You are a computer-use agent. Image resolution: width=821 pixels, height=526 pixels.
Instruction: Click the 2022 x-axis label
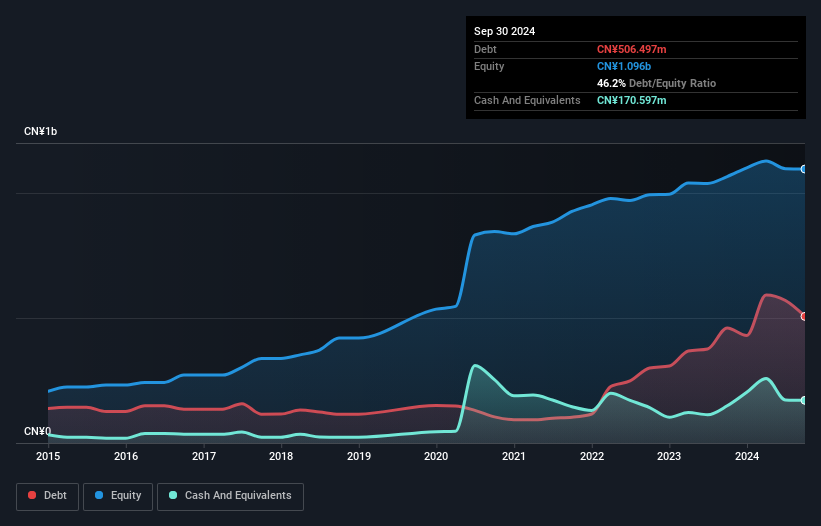pyautogui.click(x=592, y=456)
